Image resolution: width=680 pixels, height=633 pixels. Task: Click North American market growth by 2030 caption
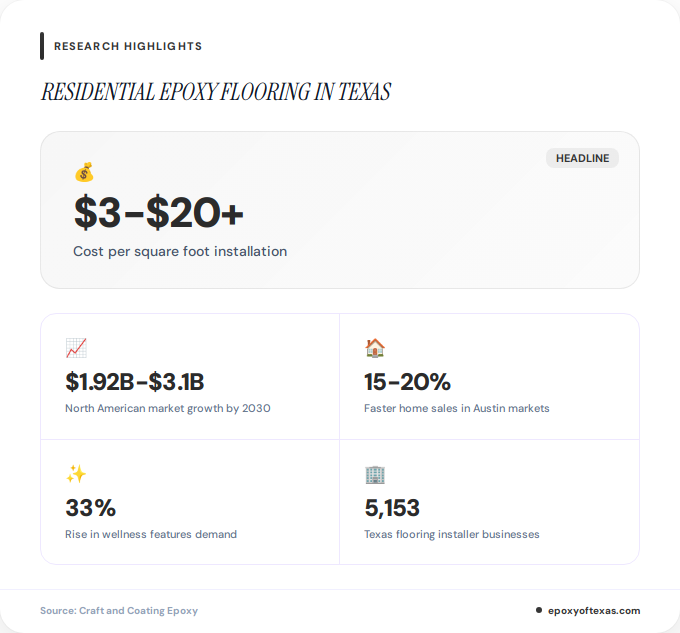(x=168, y=408)
